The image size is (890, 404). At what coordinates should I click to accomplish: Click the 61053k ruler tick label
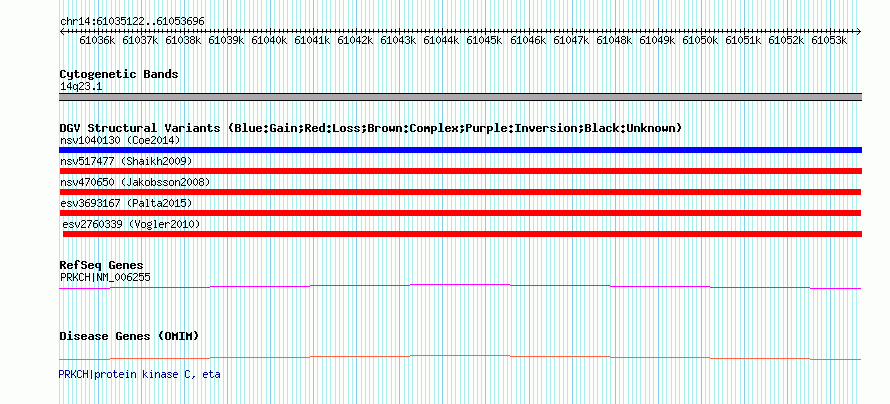pyautogui.click(x=830, y=40)
